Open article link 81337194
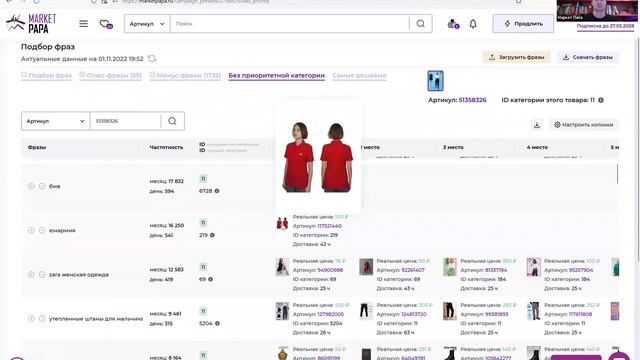 pos(496,270)
